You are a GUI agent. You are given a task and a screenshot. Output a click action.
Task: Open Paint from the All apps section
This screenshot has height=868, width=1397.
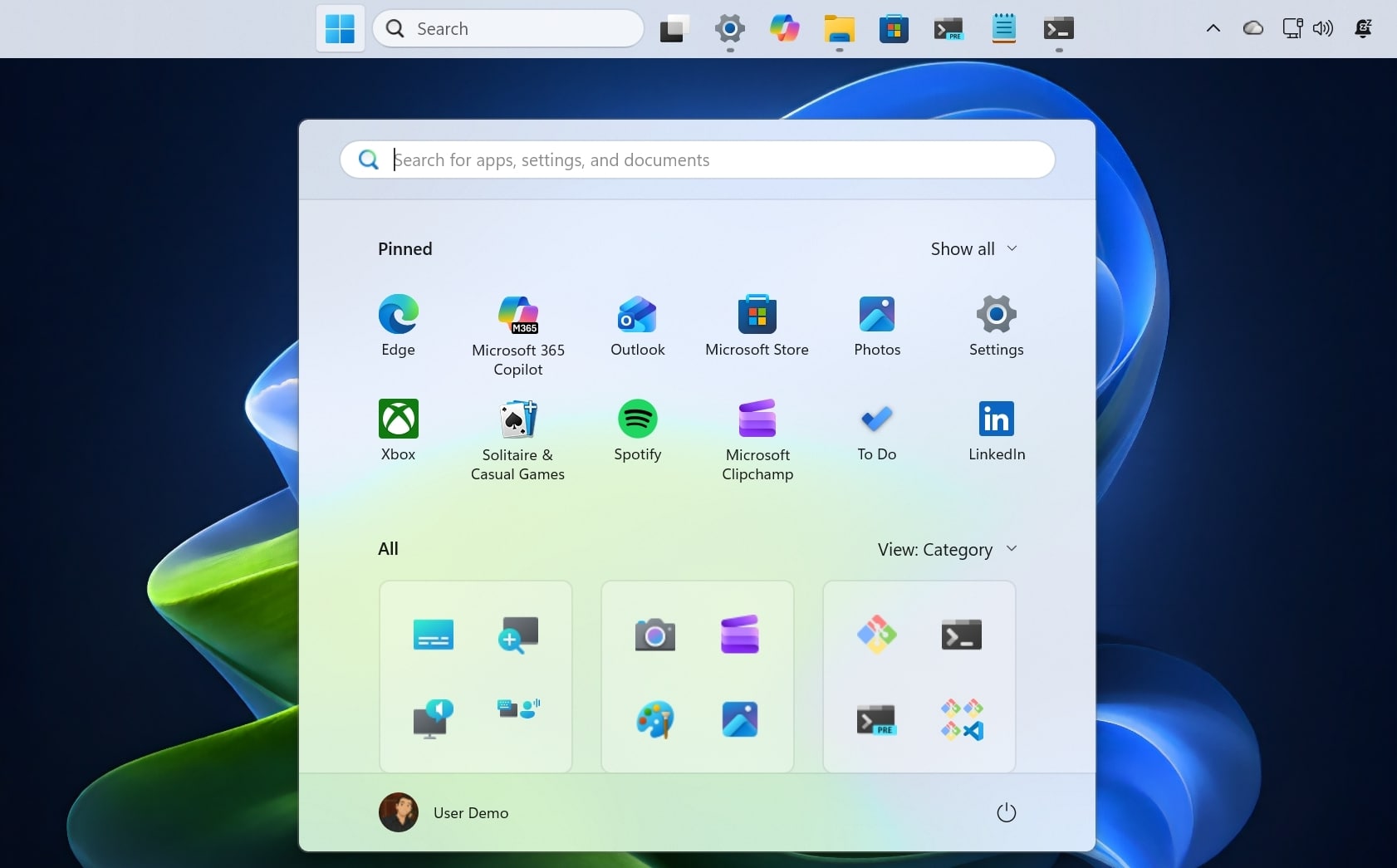(655, 719)
